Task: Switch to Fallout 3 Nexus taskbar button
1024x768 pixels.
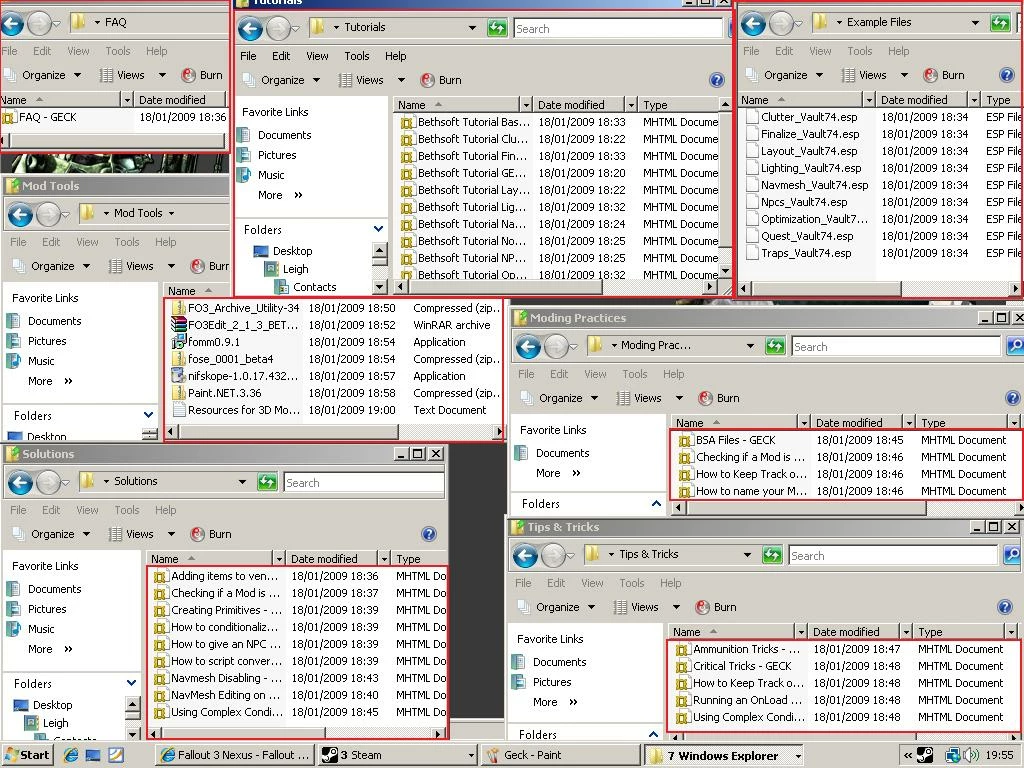Action: (x=234, y=756)
